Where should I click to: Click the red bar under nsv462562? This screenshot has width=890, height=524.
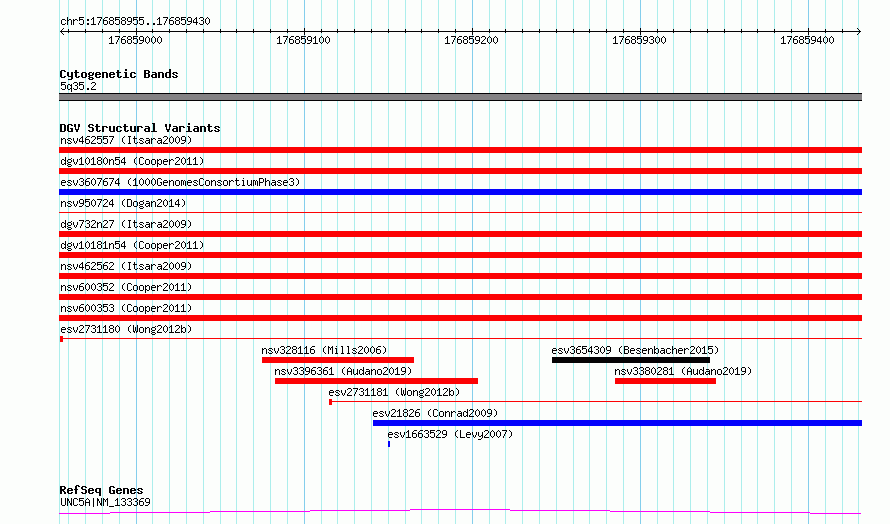click(460, 276)
